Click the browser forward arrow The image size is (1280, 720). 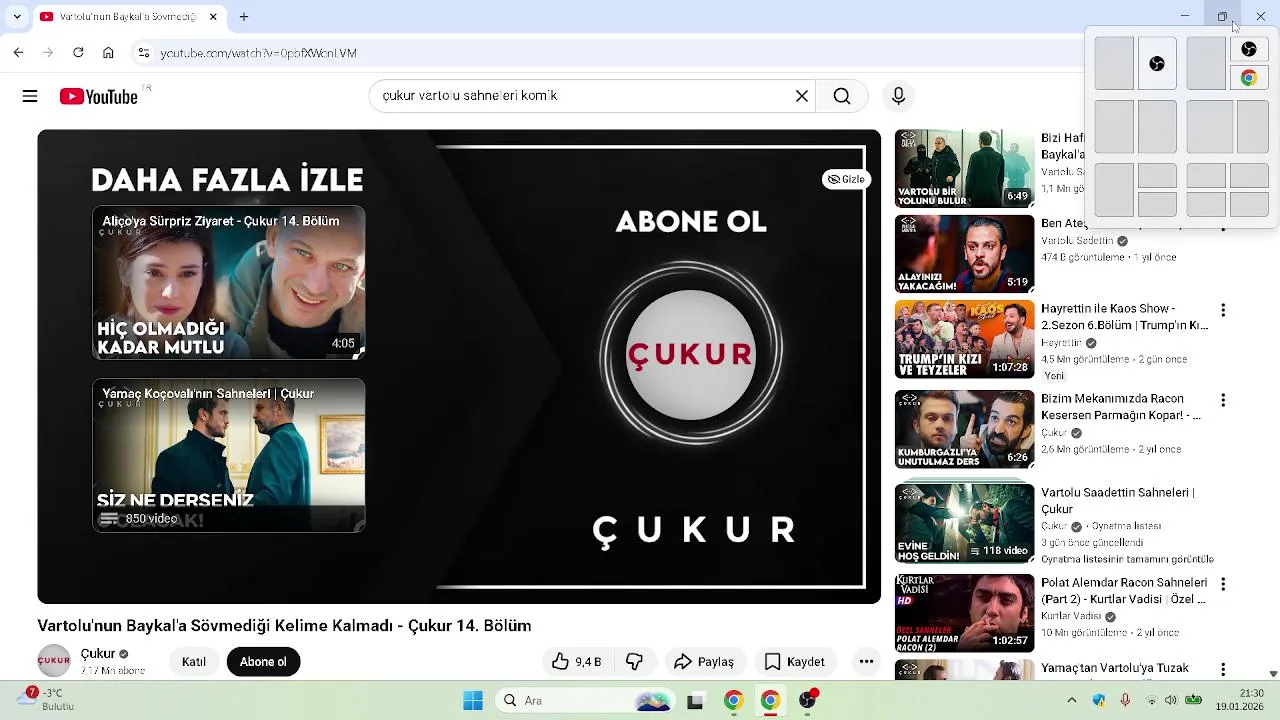coord(48,53)
